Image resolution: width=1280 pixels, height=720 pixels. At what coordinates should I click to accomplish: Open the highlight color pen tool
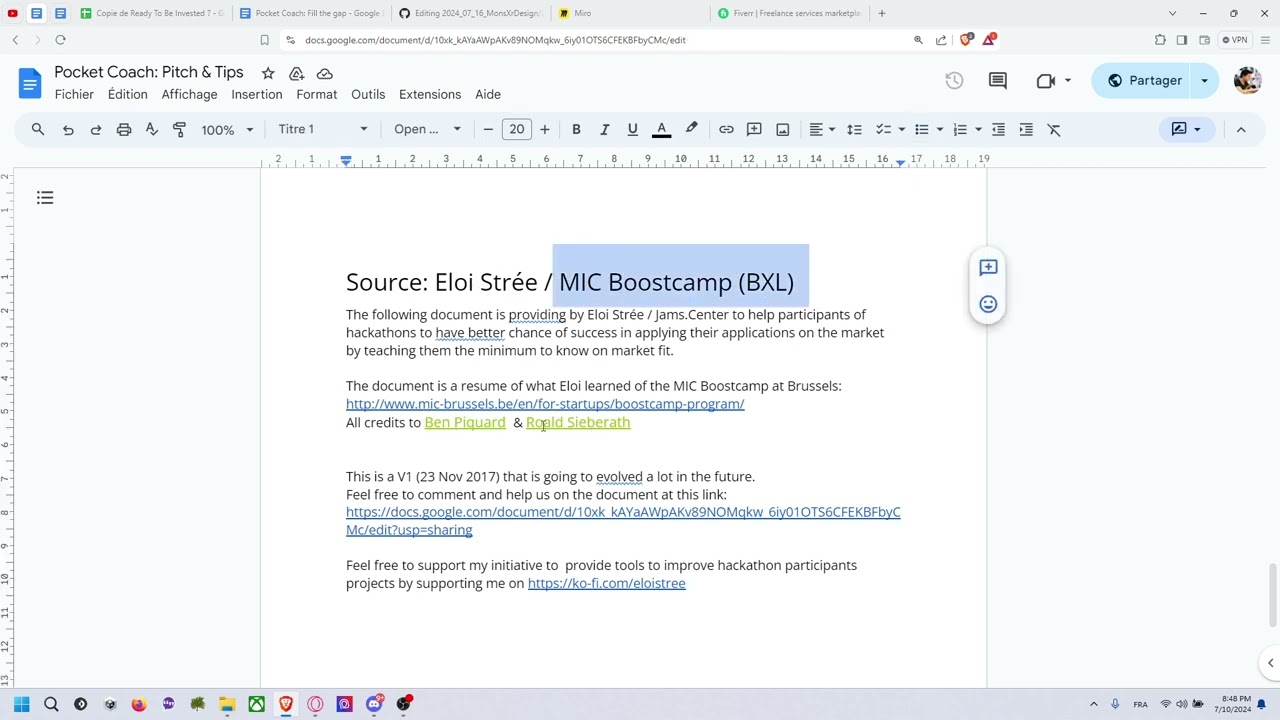691,129
